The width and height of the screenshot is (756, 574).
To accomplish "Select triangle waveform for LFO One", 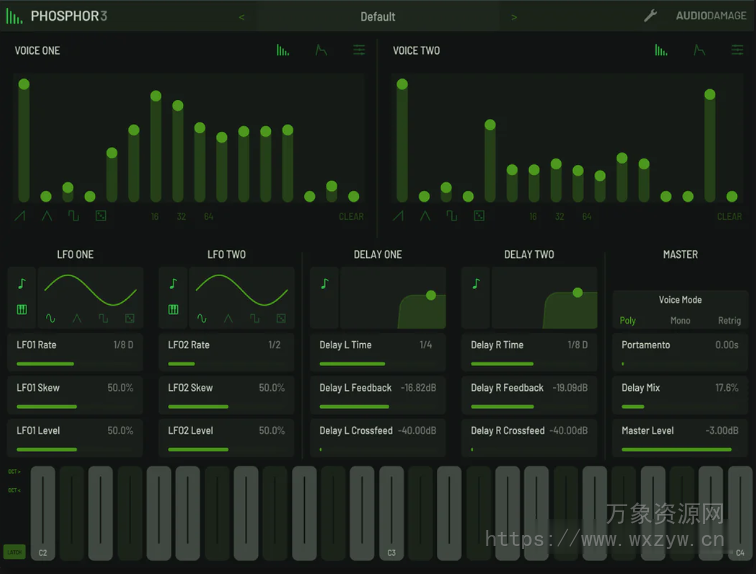I will pos(77,319).
